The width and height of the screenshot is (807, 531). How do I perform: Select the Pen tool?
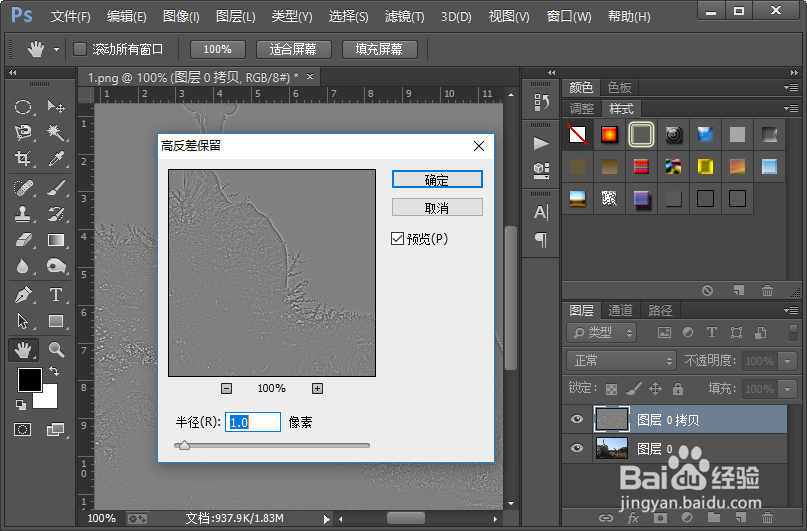point(23,295)
